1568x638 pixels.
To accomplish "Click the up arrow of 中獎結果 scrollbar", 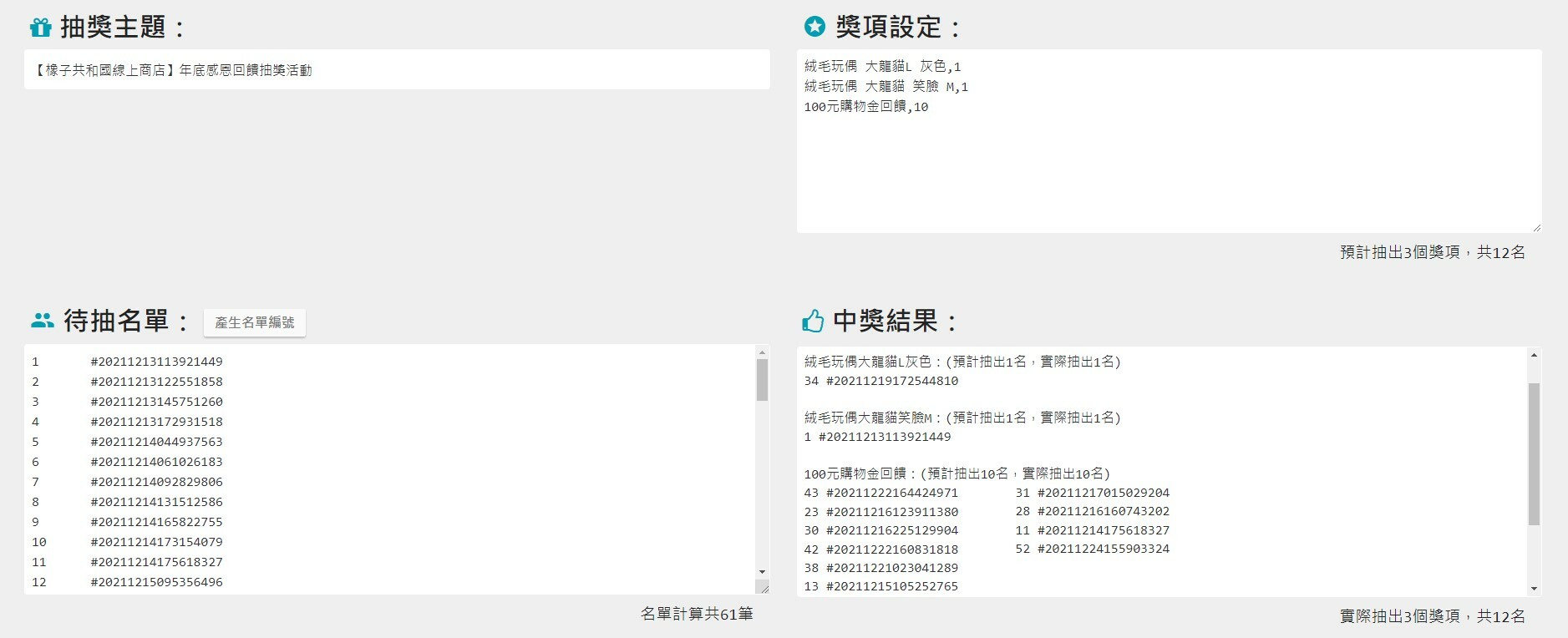I will click(1534, 356).
